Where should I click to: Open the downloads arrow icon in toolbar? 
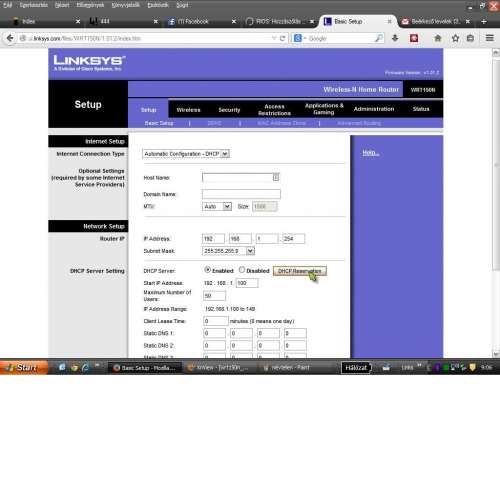395,38
